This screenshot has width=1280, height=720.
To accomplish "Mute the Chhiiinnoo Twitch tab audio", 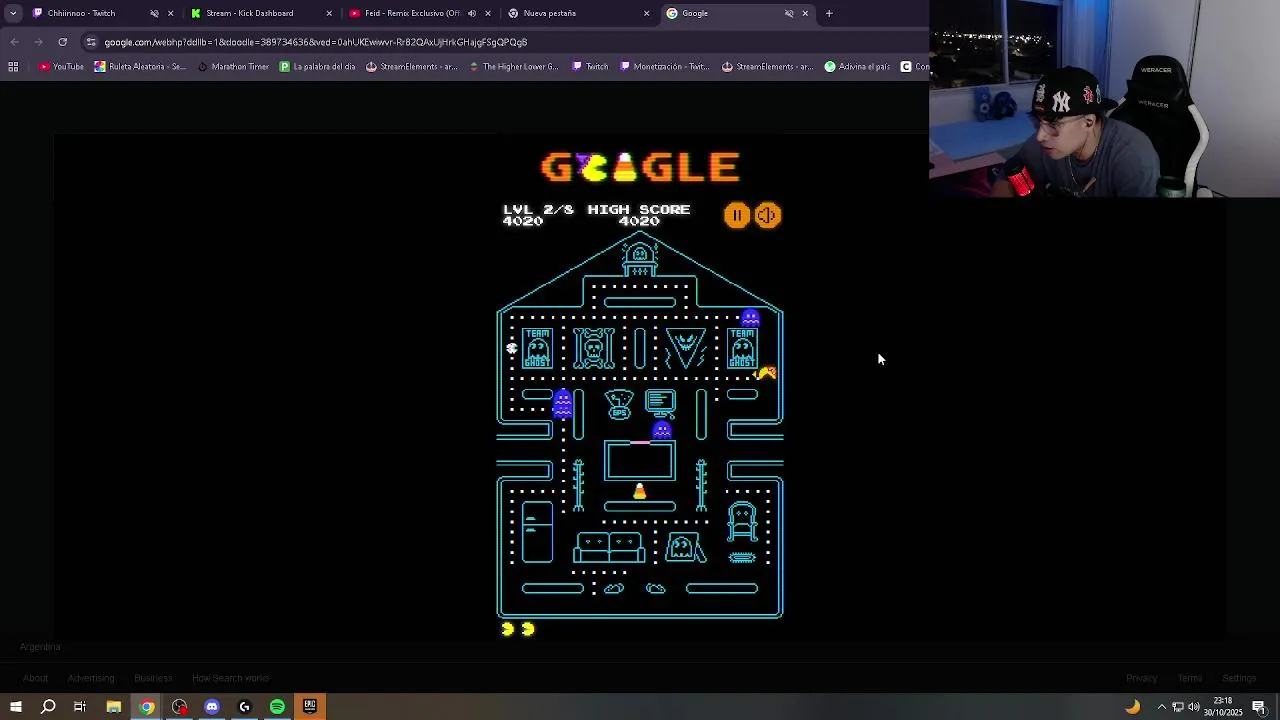I will click(154, 13).
